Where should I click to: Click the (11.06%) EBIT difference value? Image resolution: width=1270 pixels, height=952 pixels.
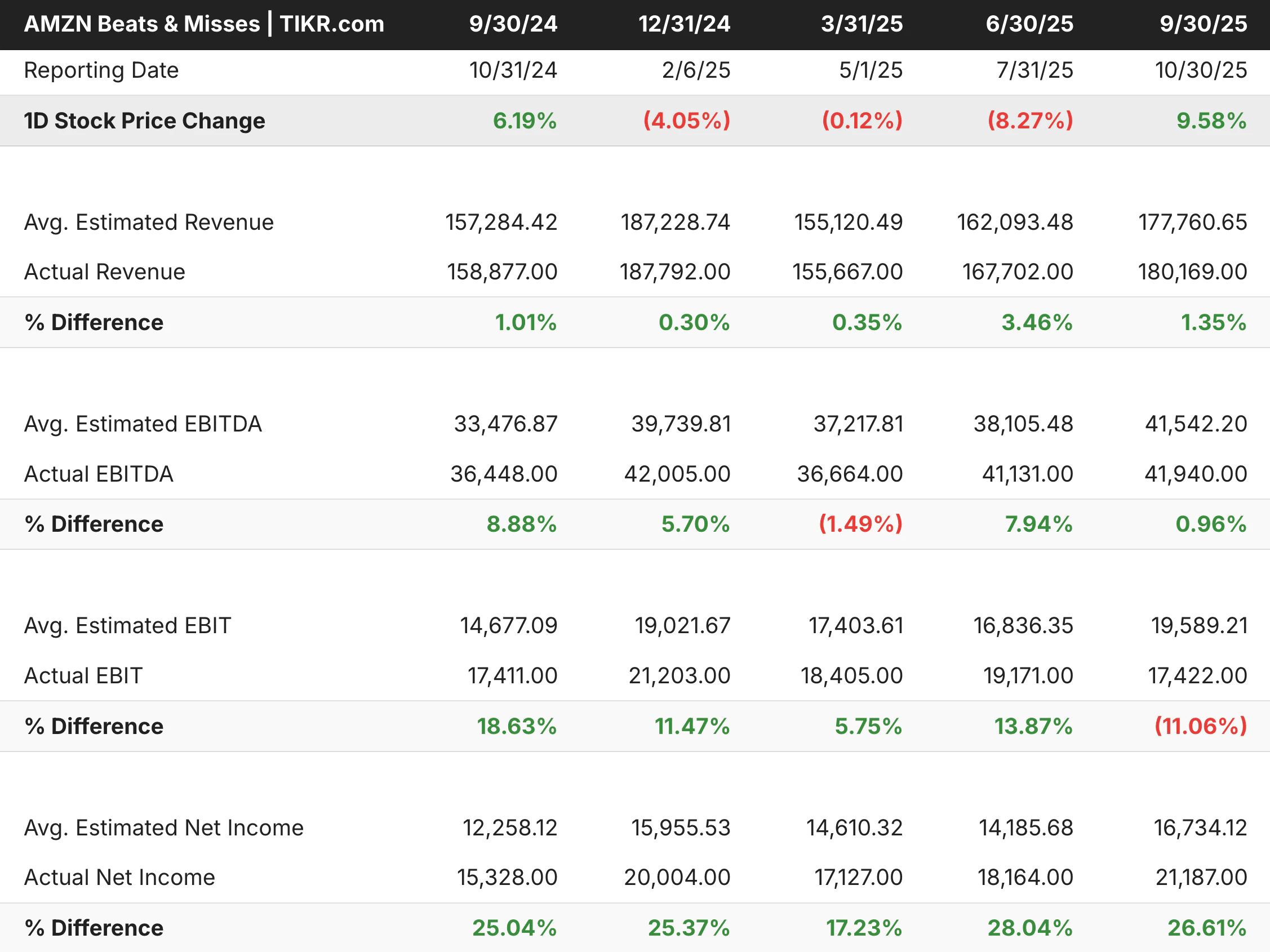click(1201, 727)
